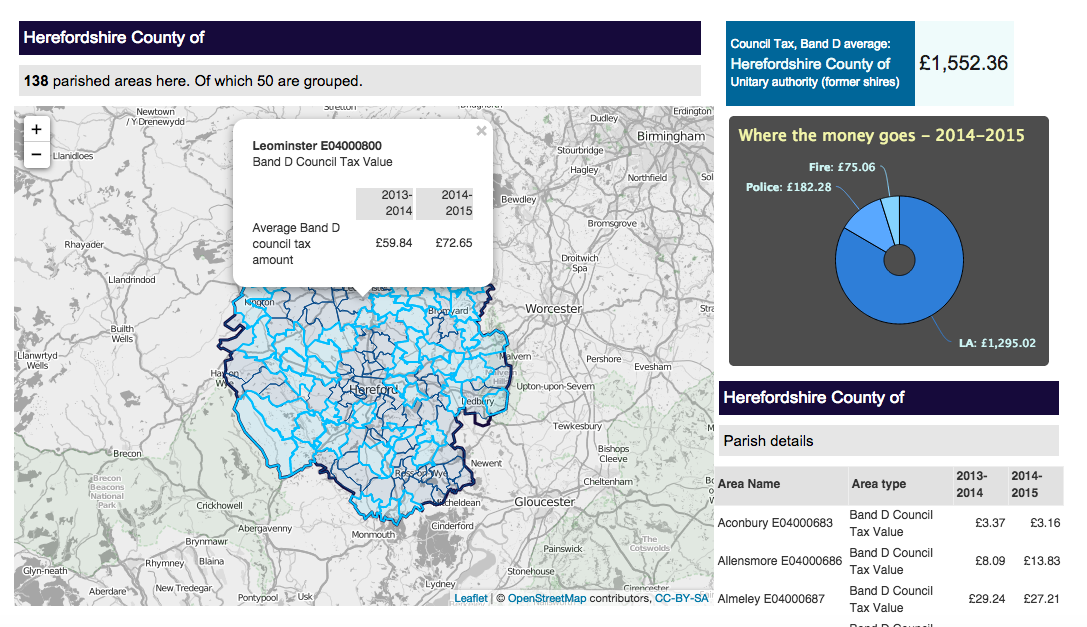Click the £1,552.36 Band D average

coord(964,63)
